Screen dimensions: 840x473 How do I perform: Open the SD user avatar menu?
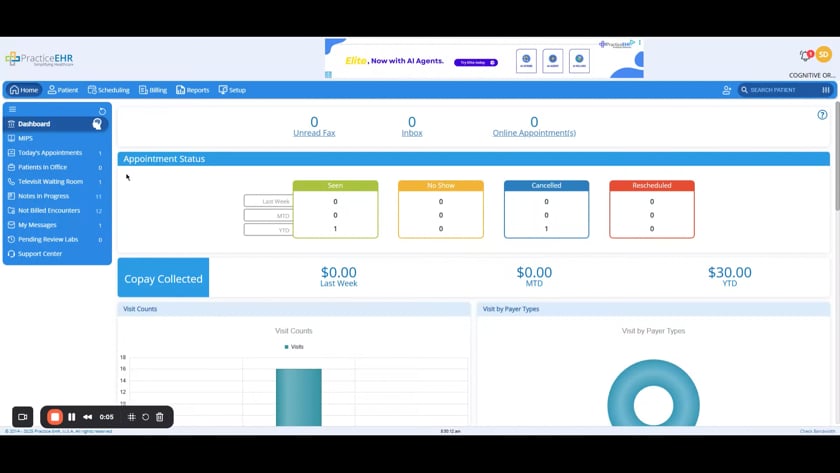(x=823, y=54)
